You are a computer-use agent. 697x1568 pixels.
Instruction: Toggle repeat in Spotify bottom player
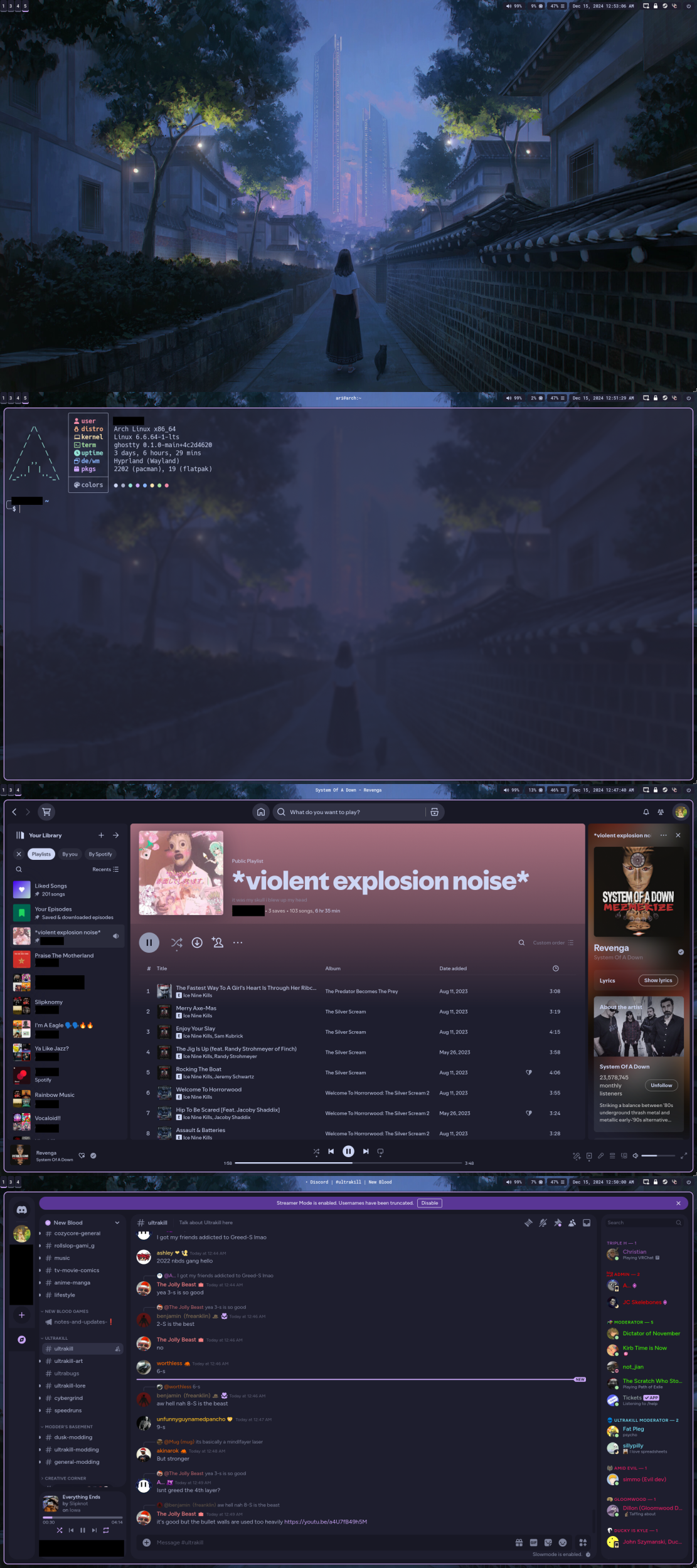pos(380,1152)
